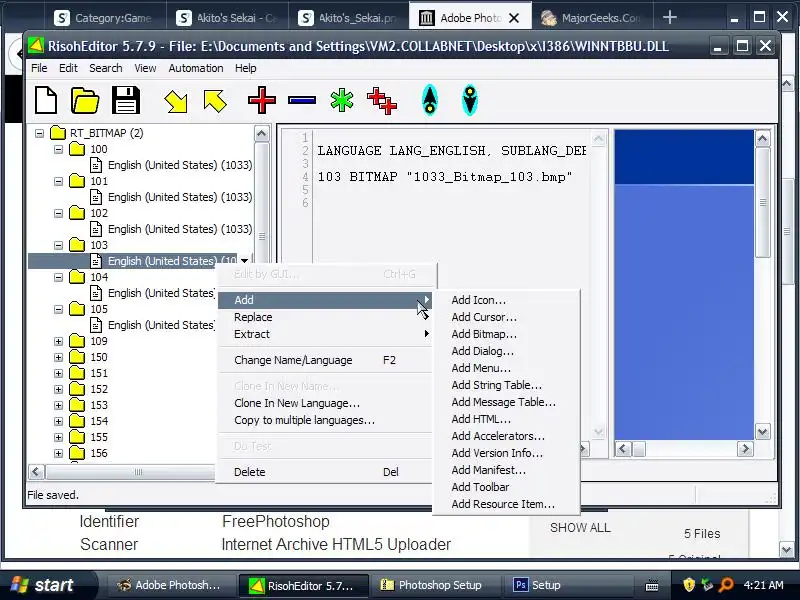Click the blue minus delete icon
Screen dimensions: 800x600
[x=302, y=100]
